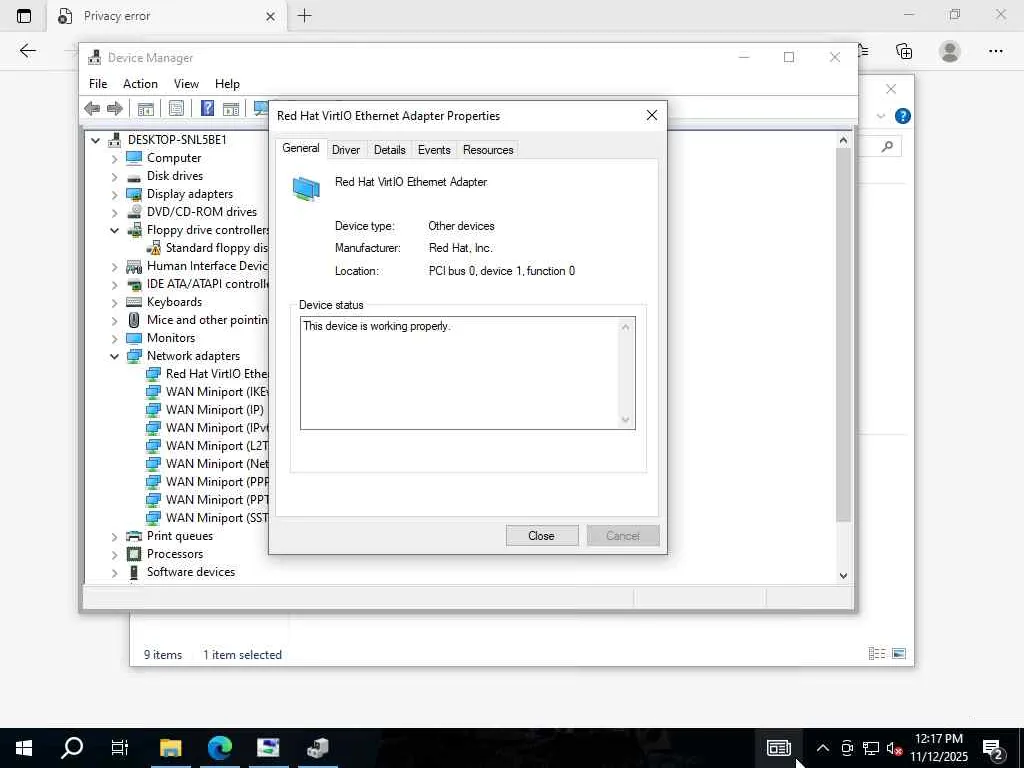Click the Keyboards device icon
Viewport: 1024px width, 768px height.
pos(134,302)
